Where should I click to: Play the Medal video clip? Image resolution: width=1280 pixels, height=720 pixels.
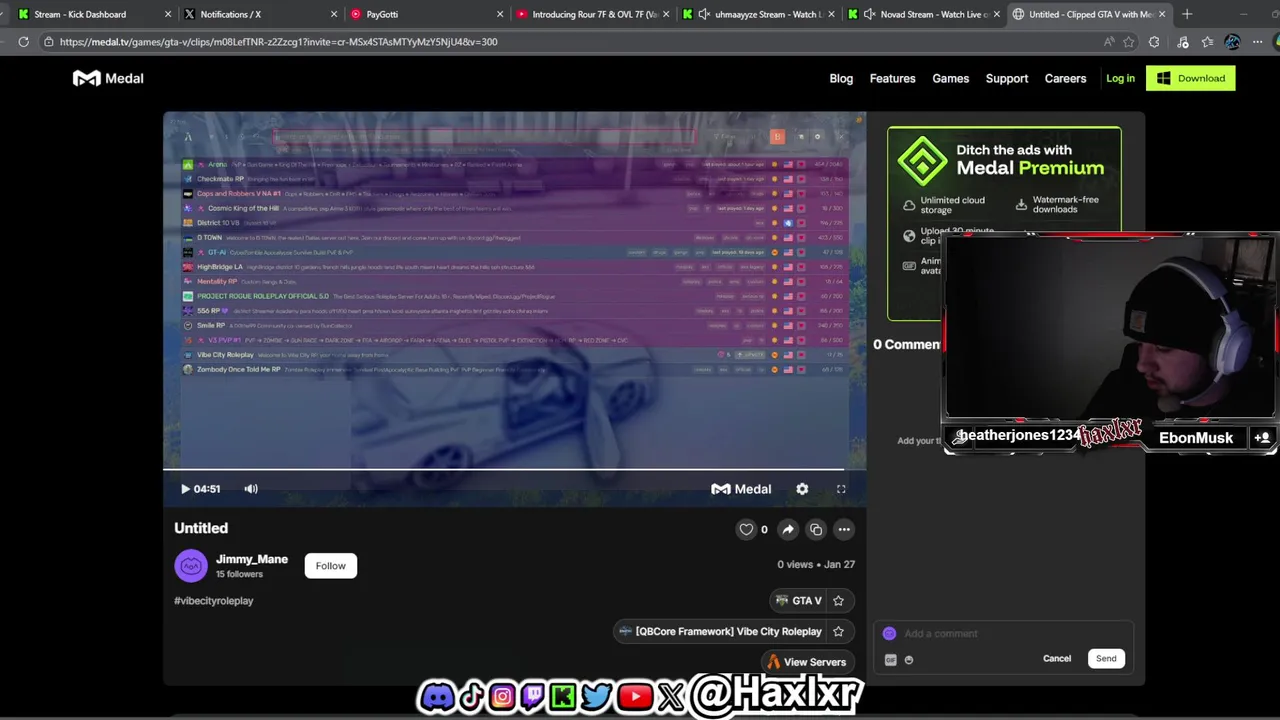(185, 489)
